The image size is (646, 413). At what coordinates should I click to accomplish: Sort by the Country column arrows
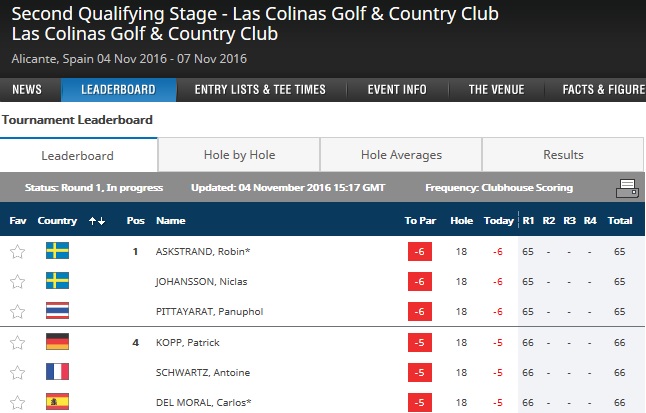coord(97,220)
